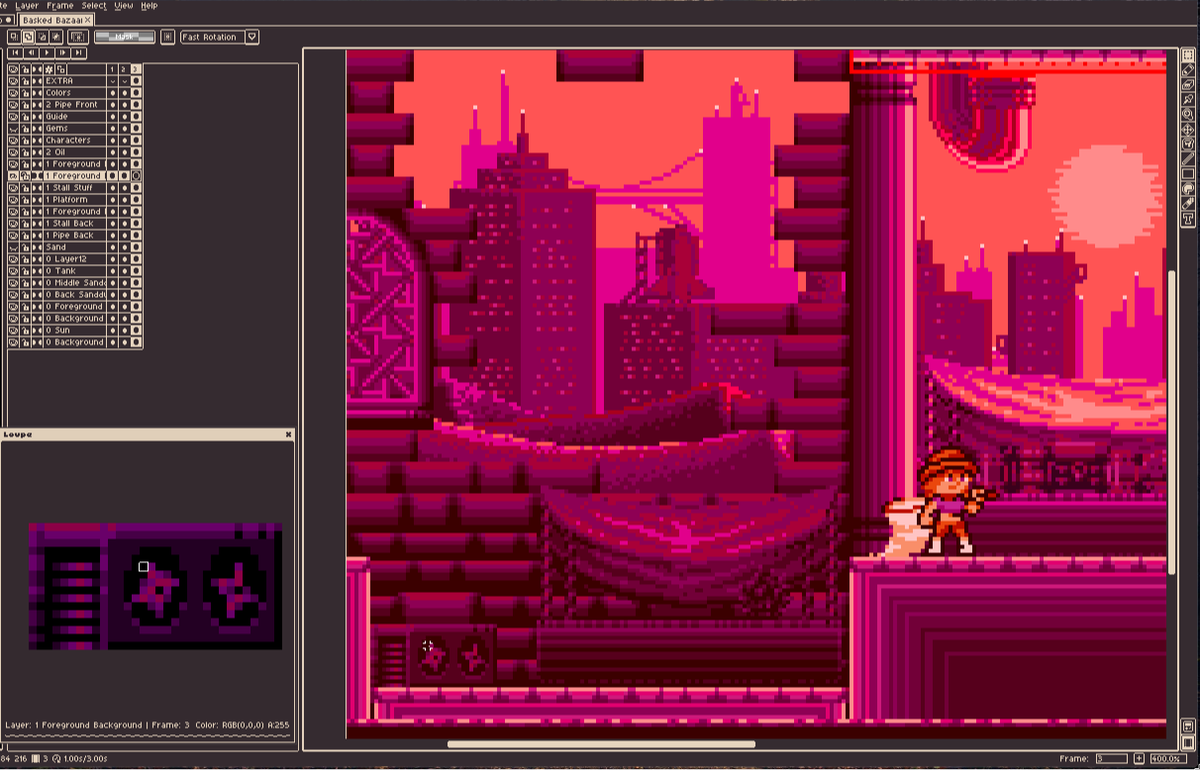Open the frame dropdown on the EXTRA layer row
Viewport: 1200px width, 770px height.
(112, 81)
